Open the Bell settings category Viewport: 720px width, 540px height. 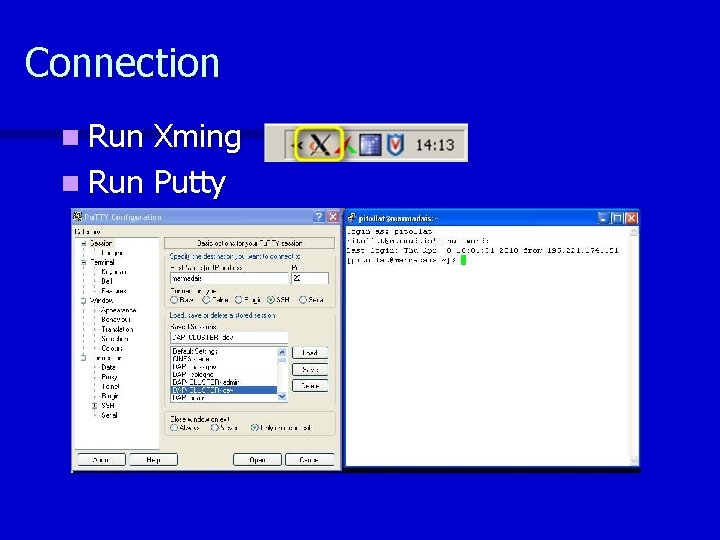coord(107,281)
